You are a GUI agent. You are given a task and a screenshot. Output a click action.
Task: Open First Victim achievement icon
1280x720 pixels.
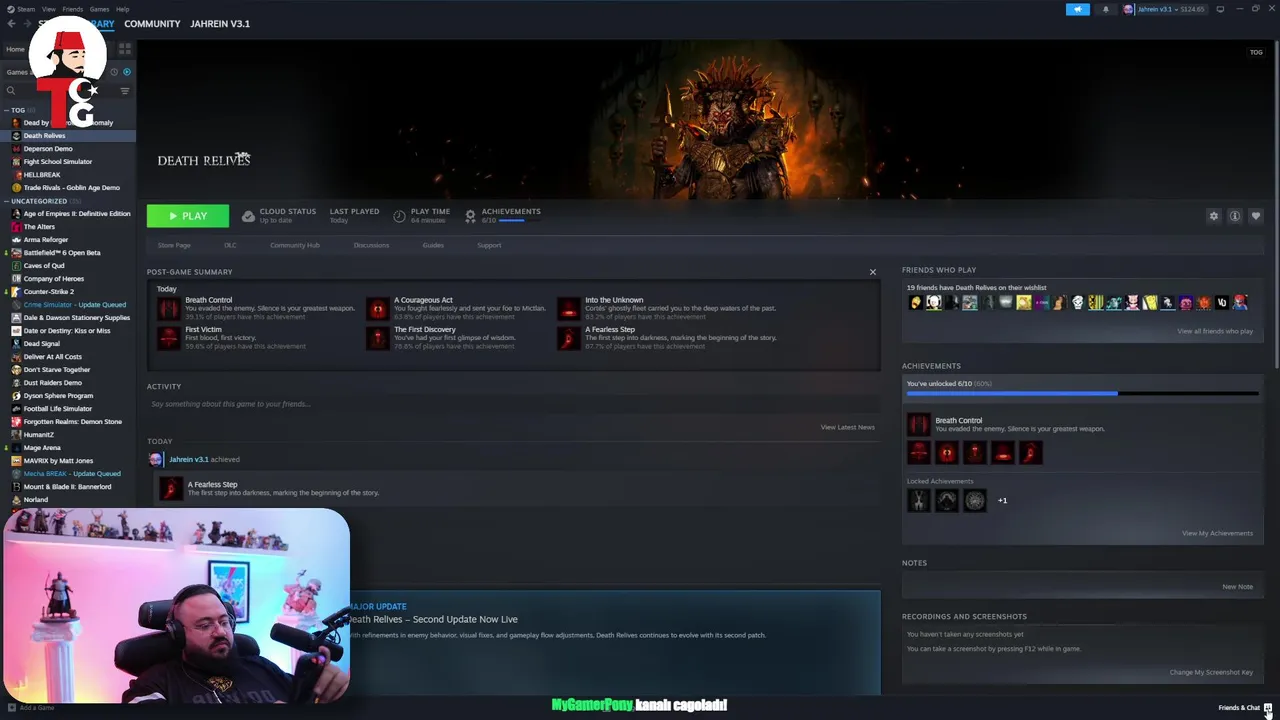(168, 337)
